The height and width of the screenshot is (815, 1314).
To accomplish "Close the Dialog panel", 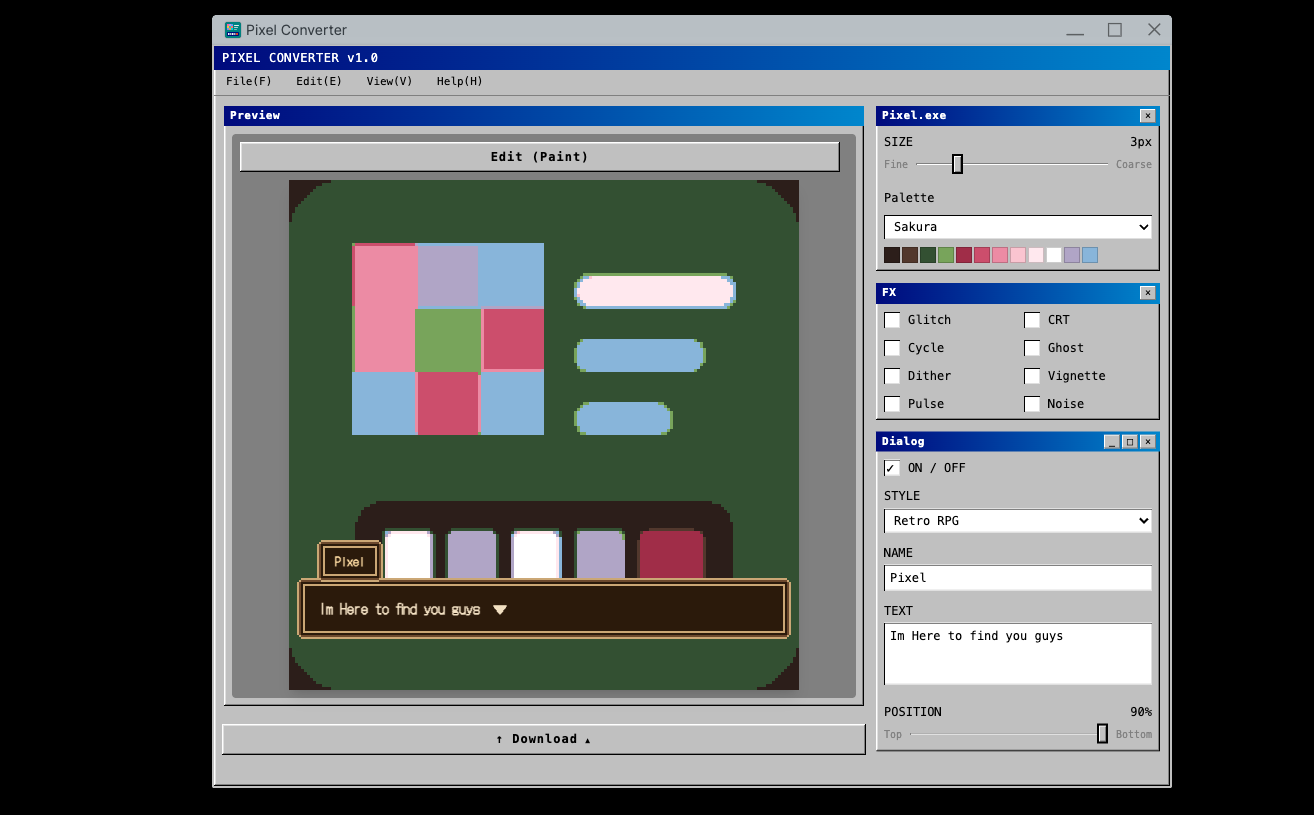I will [x=1147, y=442].
